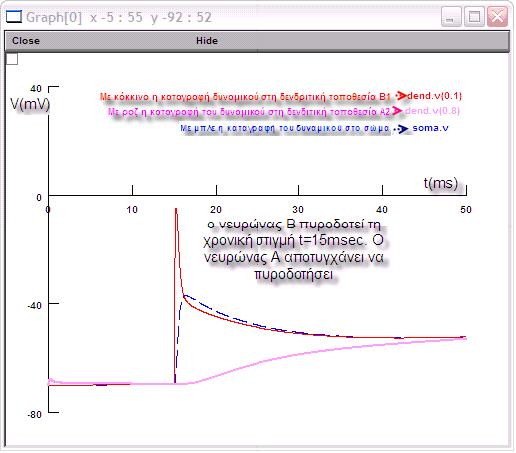Screen dimensions: 516x453
Task: Click the Graph[0] window title icon
Action: (14, 17)
